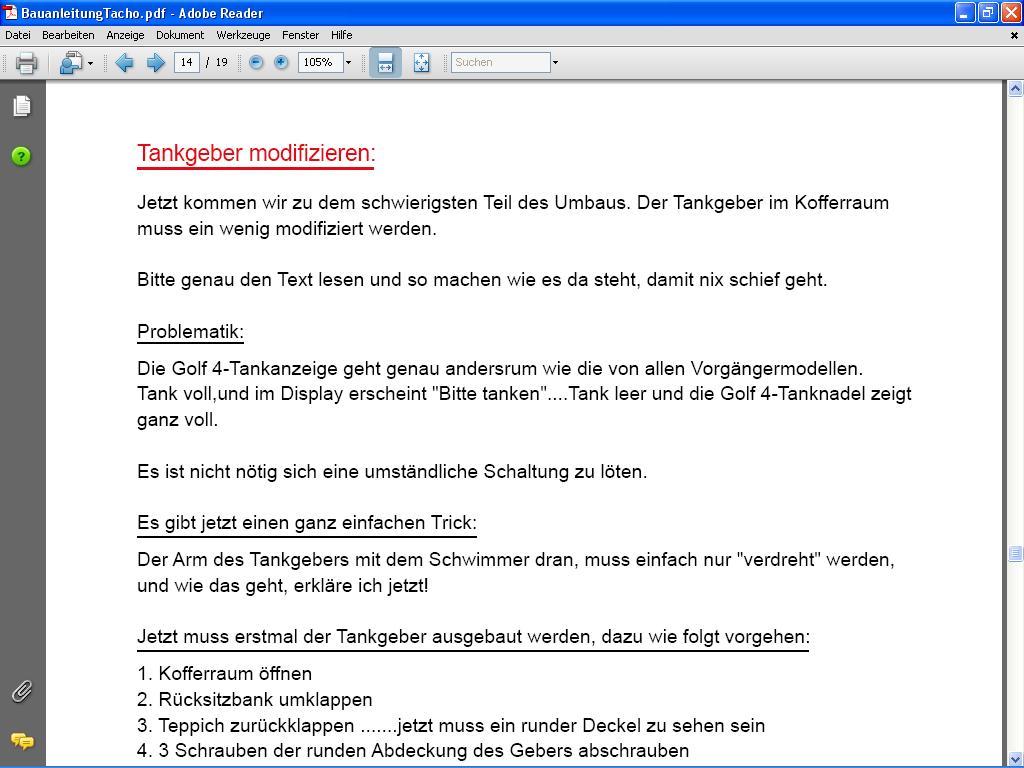Open the Pages panel in sidebar
1024x768 pixels.
click(x=21, y=106)
